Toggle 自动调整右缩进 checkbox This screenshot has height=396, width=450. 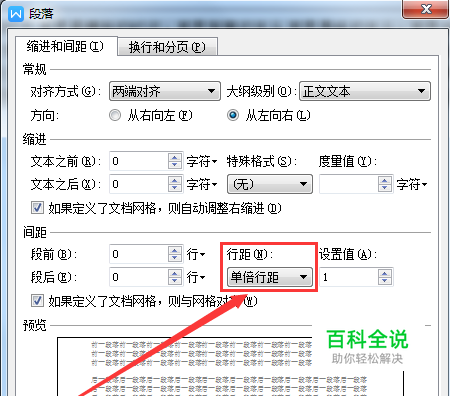coord(37,208)
